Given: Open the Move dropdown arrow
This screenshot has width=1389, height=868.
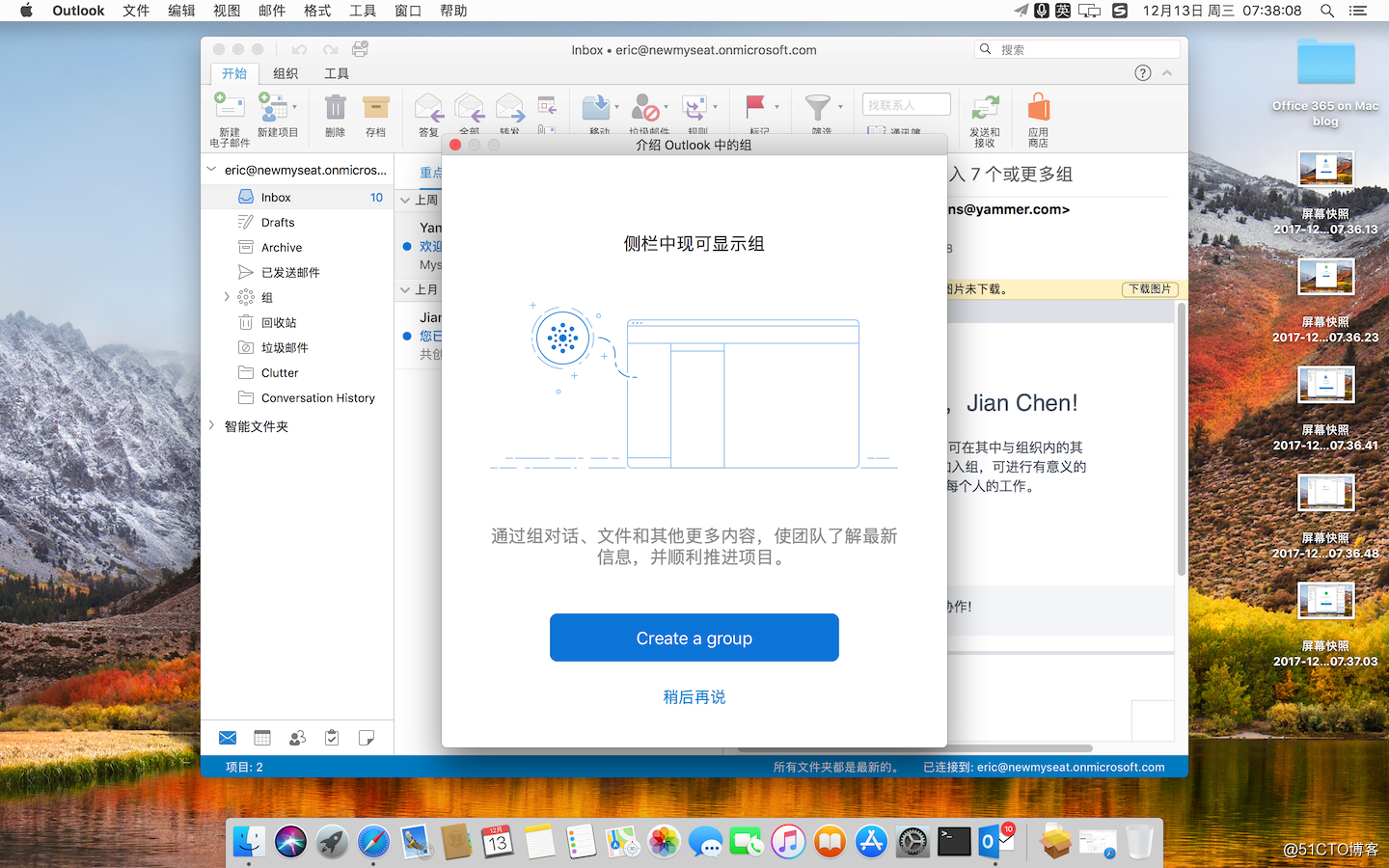Looking at the screenshot, I should 616,107.
